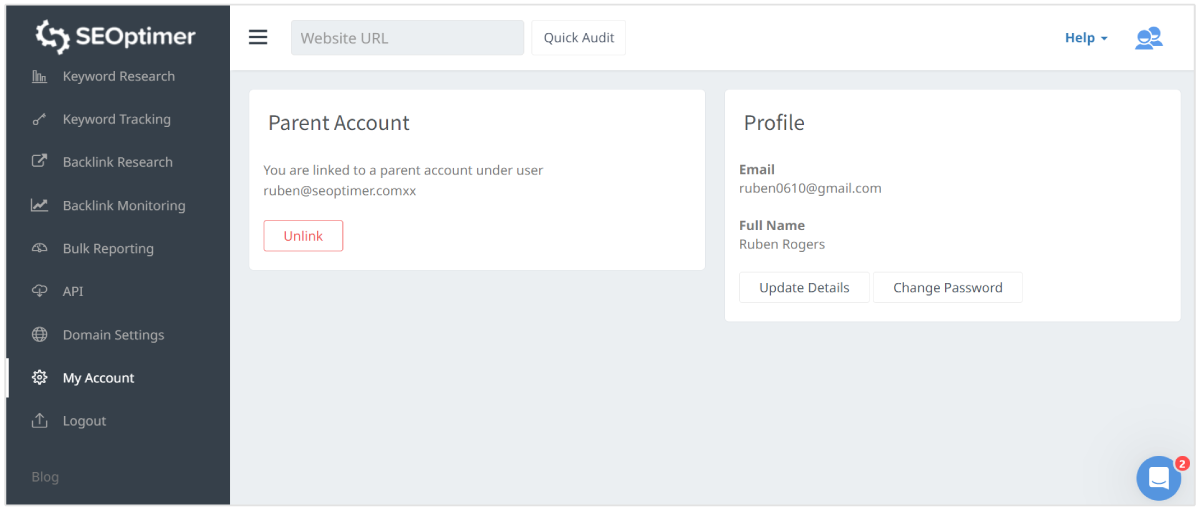Open the Blog link in sidebar

45,478
